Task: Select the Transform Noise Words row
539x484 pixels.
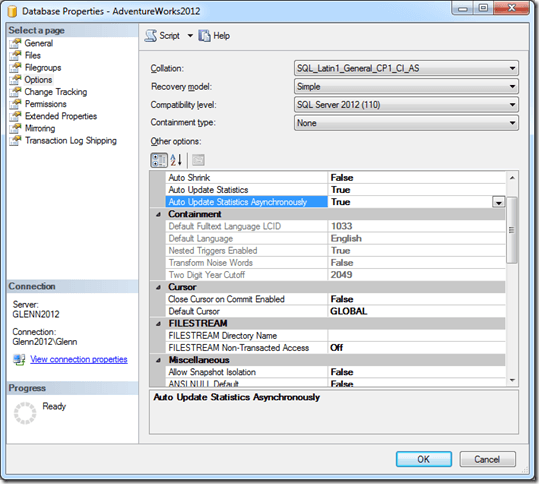Action: coord(335,263)
